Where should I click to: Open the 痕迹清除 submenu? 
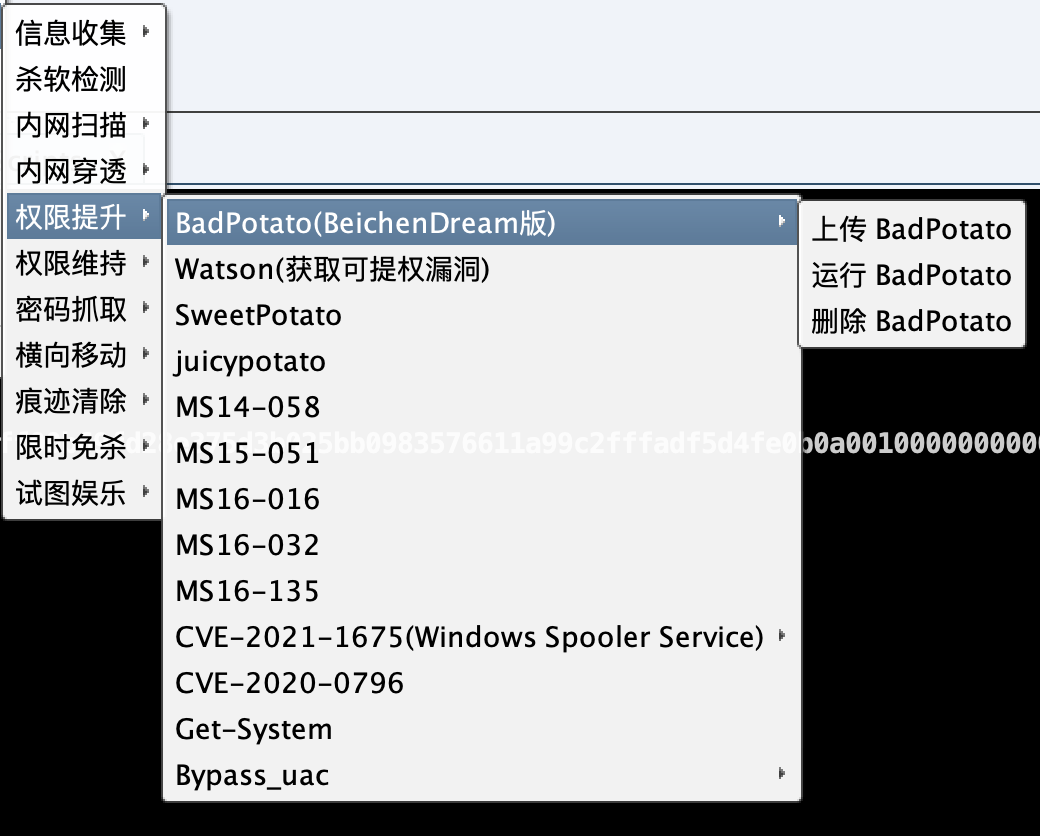pyautogui.click(x=84, y=401)
